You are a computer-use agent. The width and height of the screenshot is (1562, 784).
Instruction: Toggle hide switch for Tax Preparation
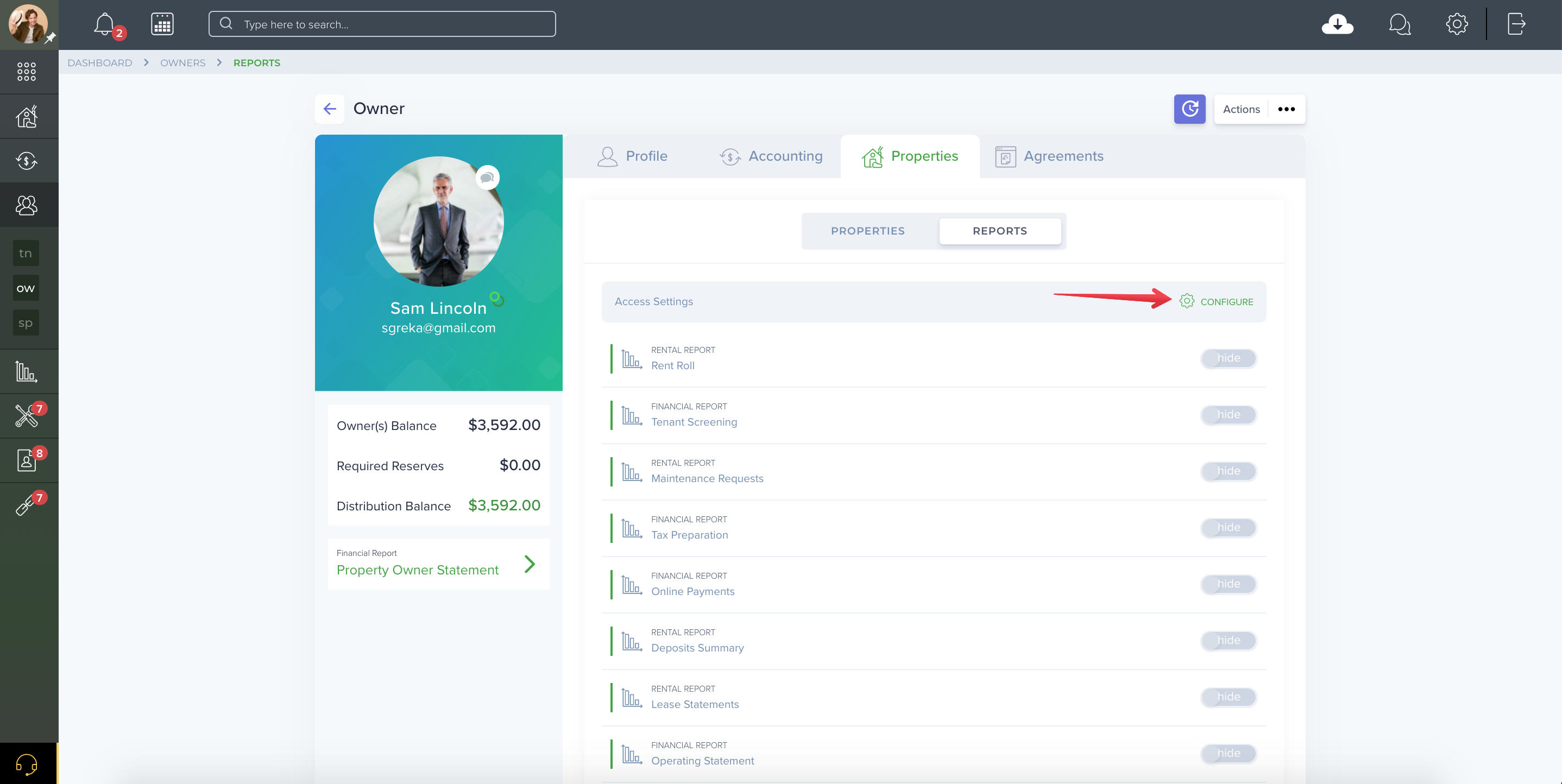click(x=1229, y=528)
